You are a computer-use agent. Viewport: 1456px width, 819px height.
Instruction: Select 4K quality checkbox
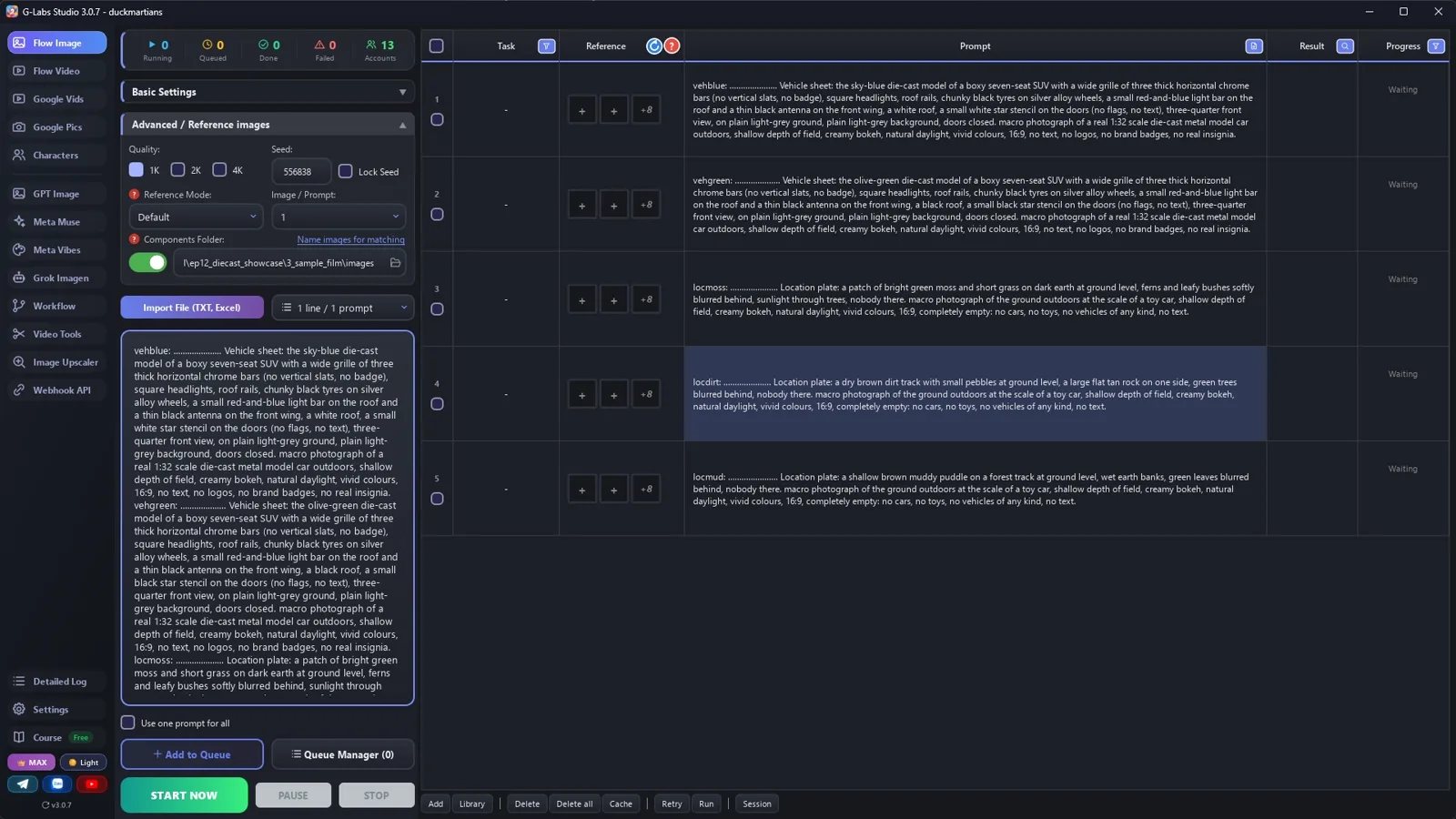[219, 170]
